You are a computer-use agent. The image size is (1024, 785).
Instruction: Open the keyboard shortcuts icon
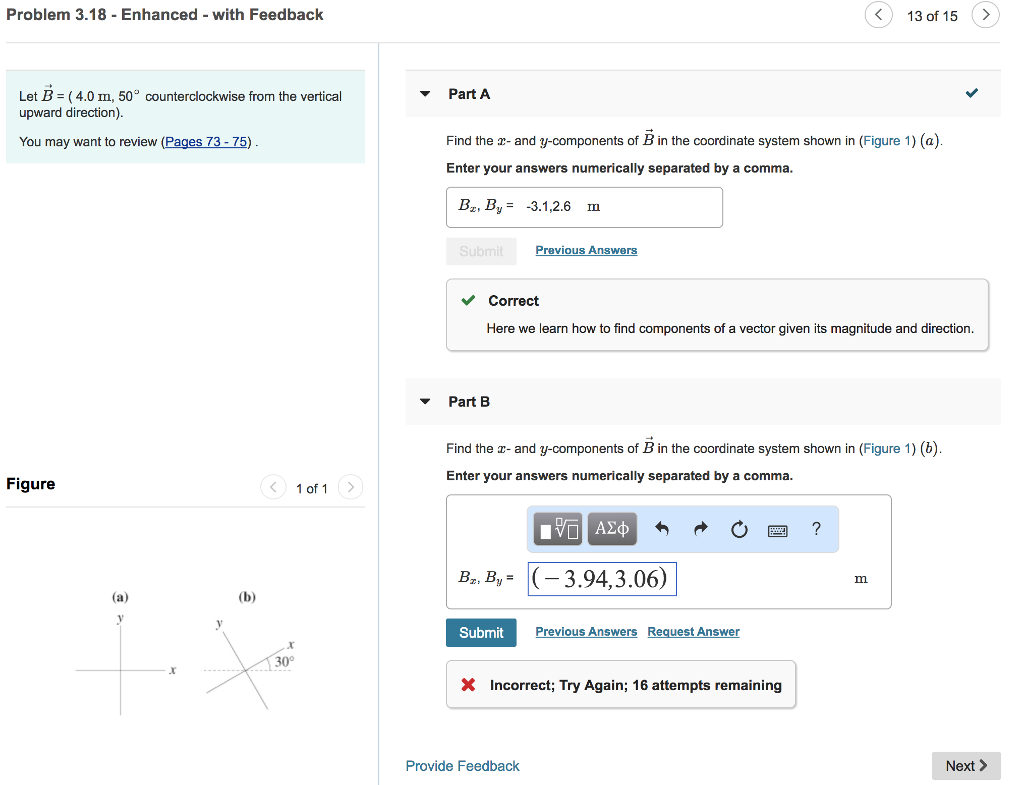point(778,530)
